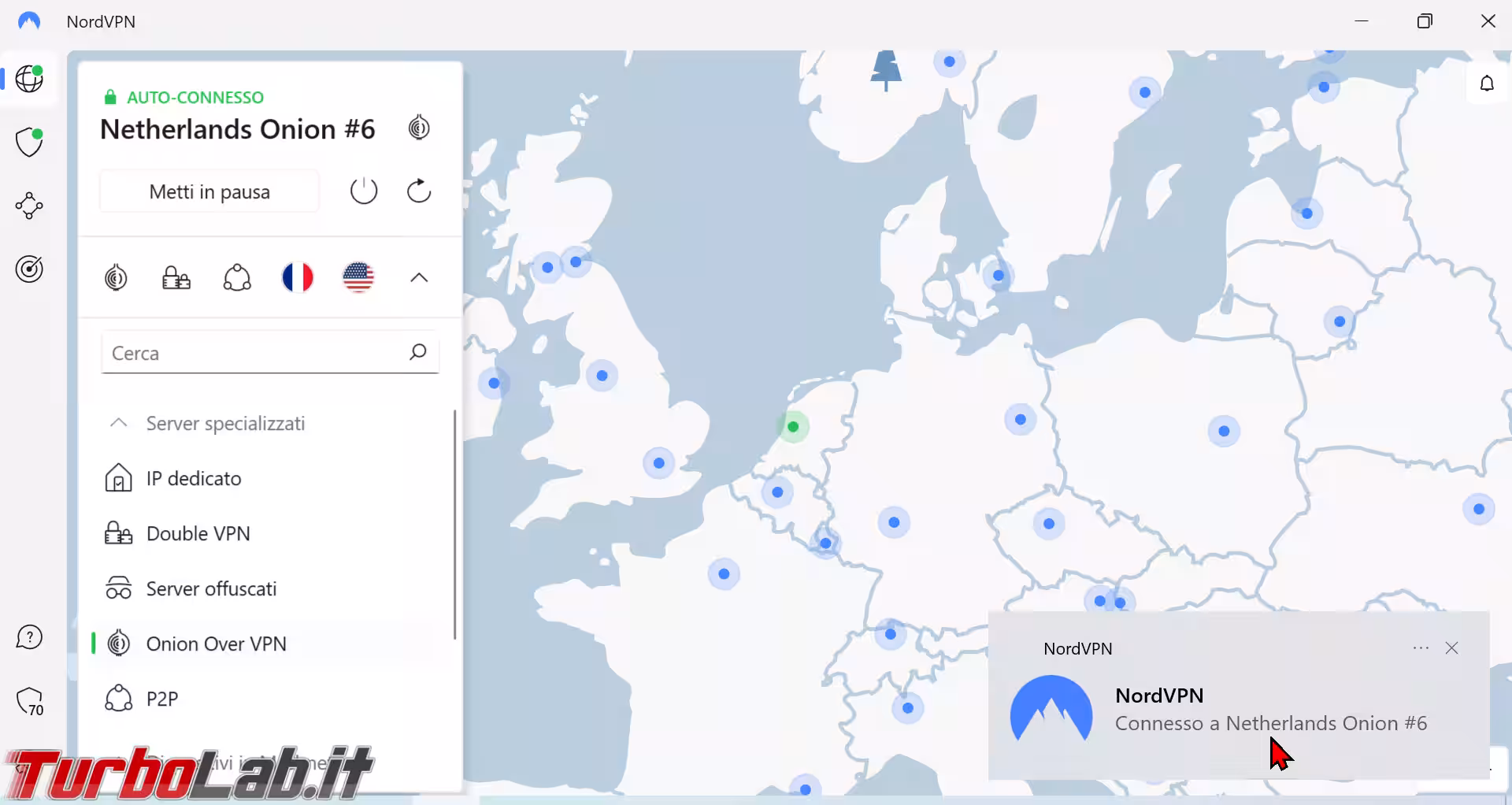Disconnect VPN using the power icon
Viewport: 1512px width, 805px height.
pos(364,191)
